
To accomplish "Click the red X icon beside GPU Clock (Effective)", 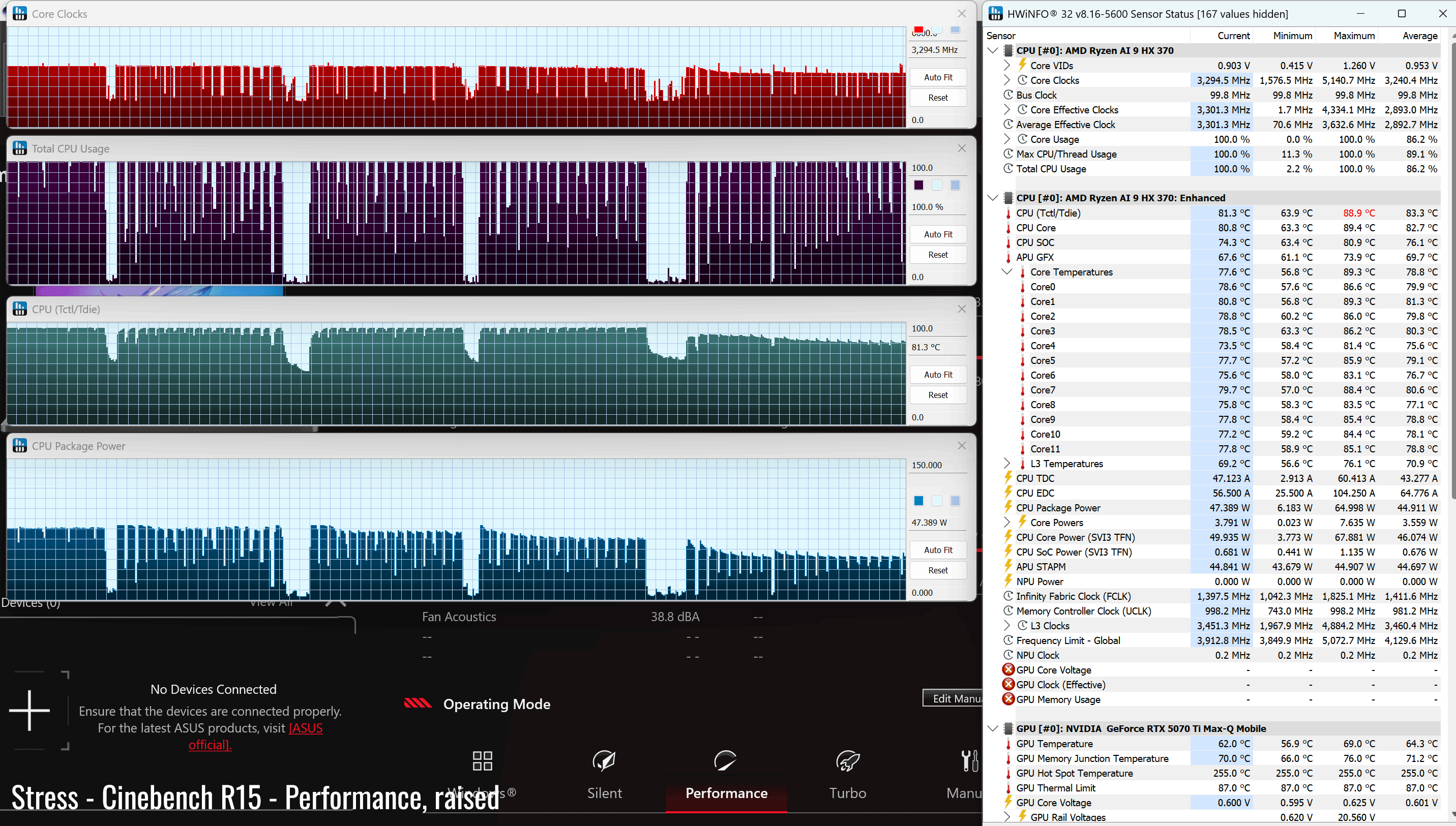I will click(x=1008, y=684).
